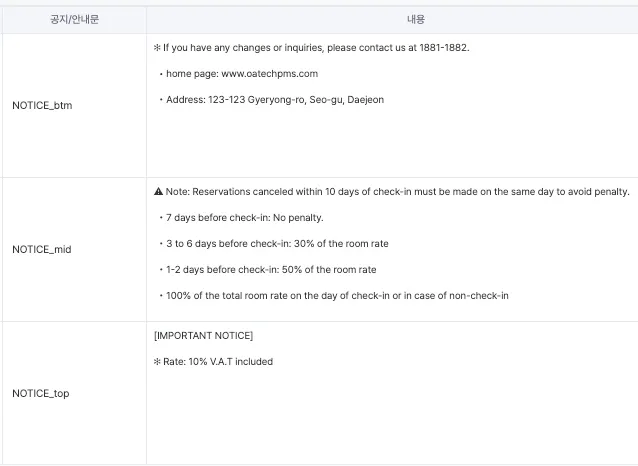Select the '7 days before check-in' line
This screenshot has height=466, width=638.
pyautogui.click(x=244, y=218)
